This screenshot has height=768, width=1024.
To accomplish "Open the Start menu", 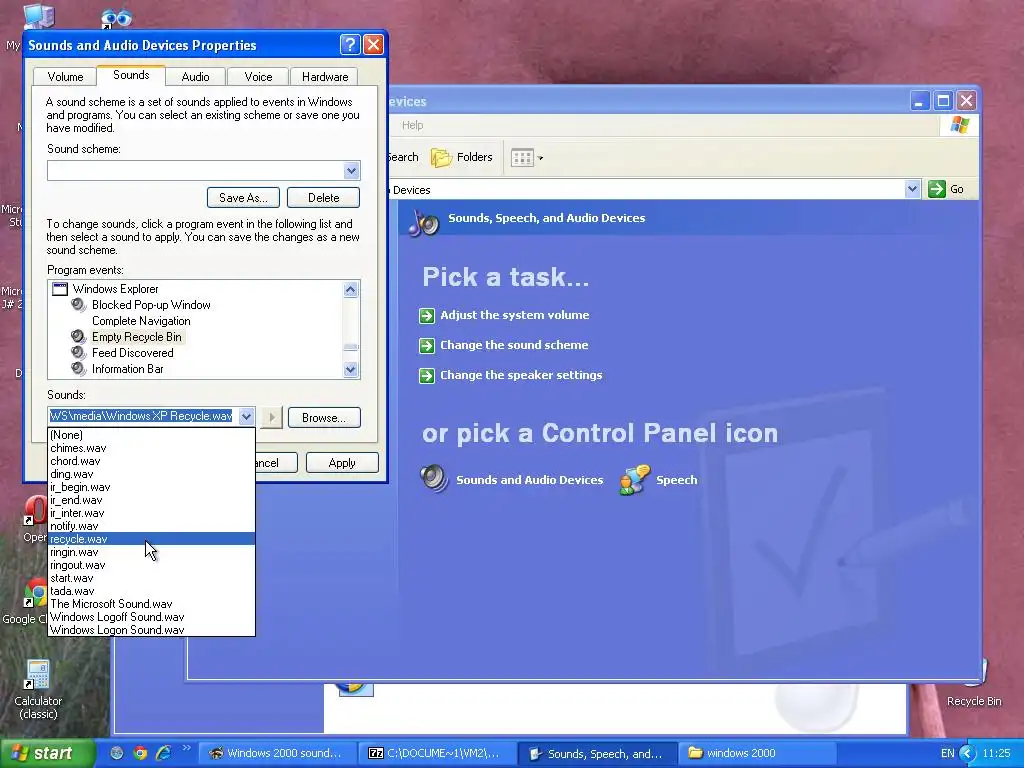I will coord(46,753).
